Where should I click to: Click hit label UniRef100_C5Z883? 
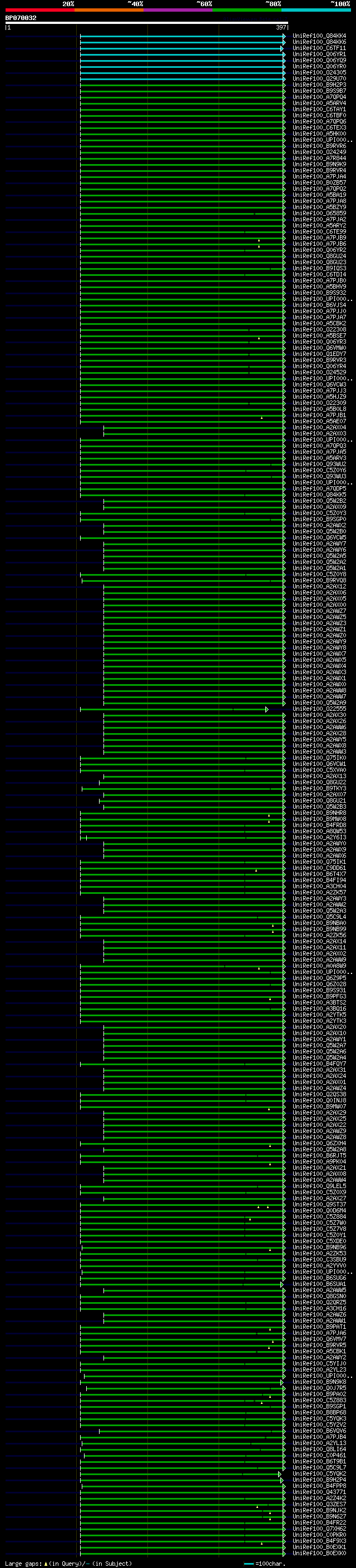tap(319, 1400)
